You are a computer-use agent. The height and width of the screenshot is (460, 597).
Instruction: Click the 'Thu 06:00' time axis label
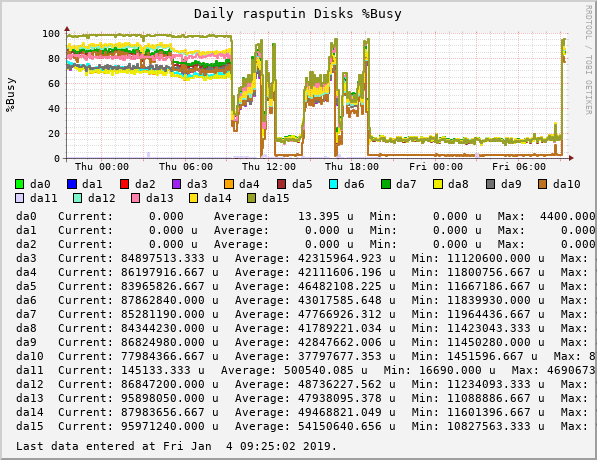pos(186,167)
